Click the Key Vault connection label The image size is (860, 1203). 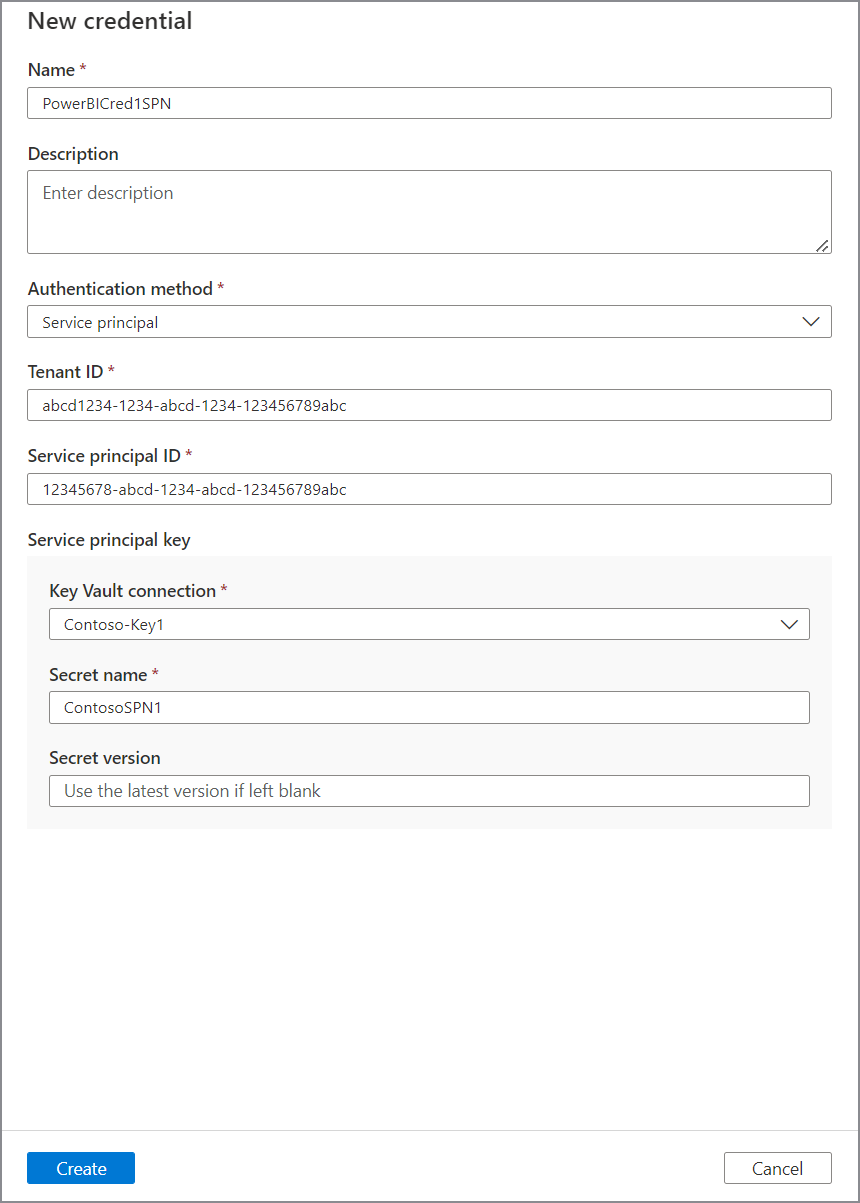tap(132, 591)
